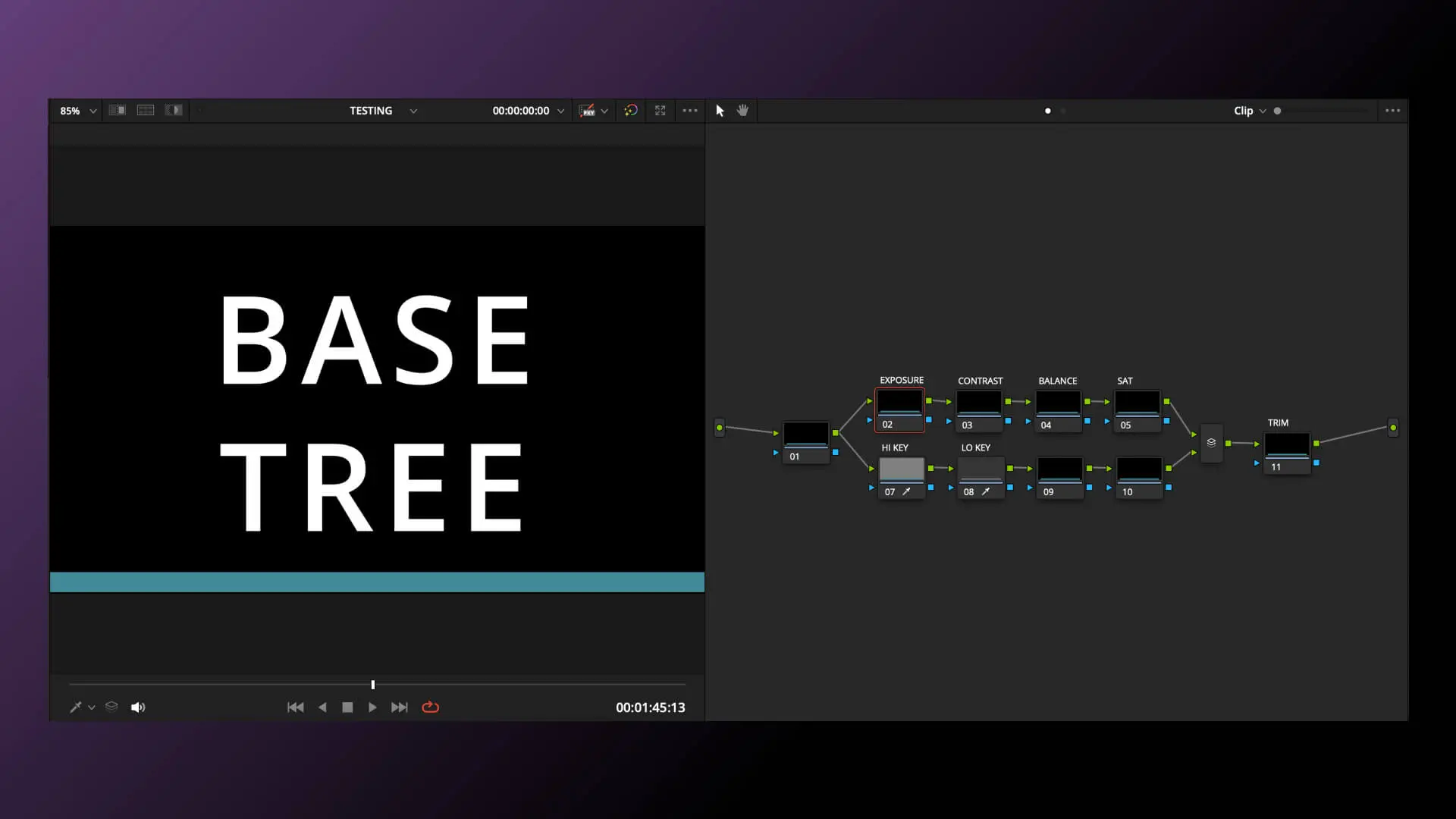Click the 00:01:45:13 timecode readout

(650, 708)
